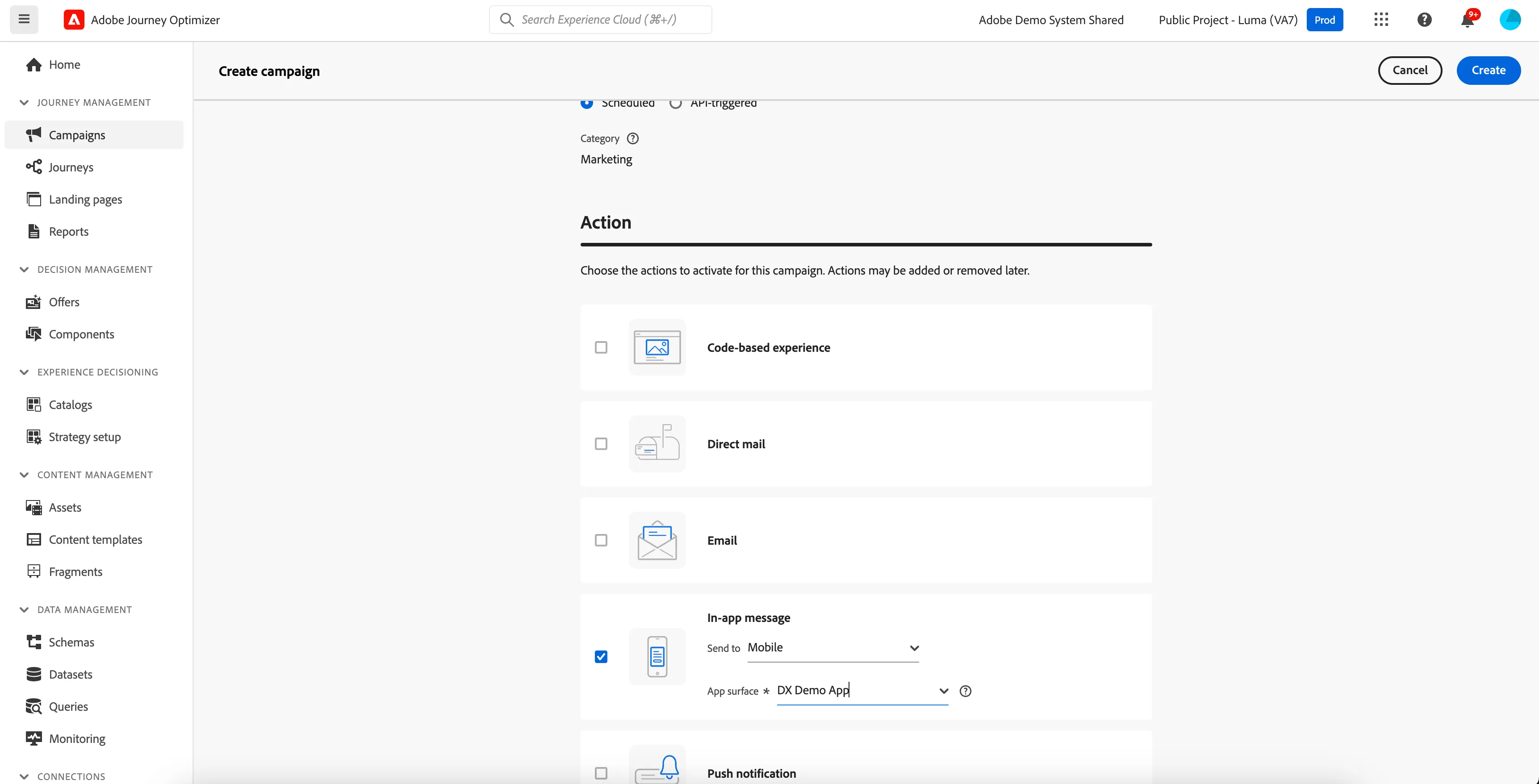The image size is (1539, 784).
Task: Open the apps grid switcher
Action: tap(1381, 20)
